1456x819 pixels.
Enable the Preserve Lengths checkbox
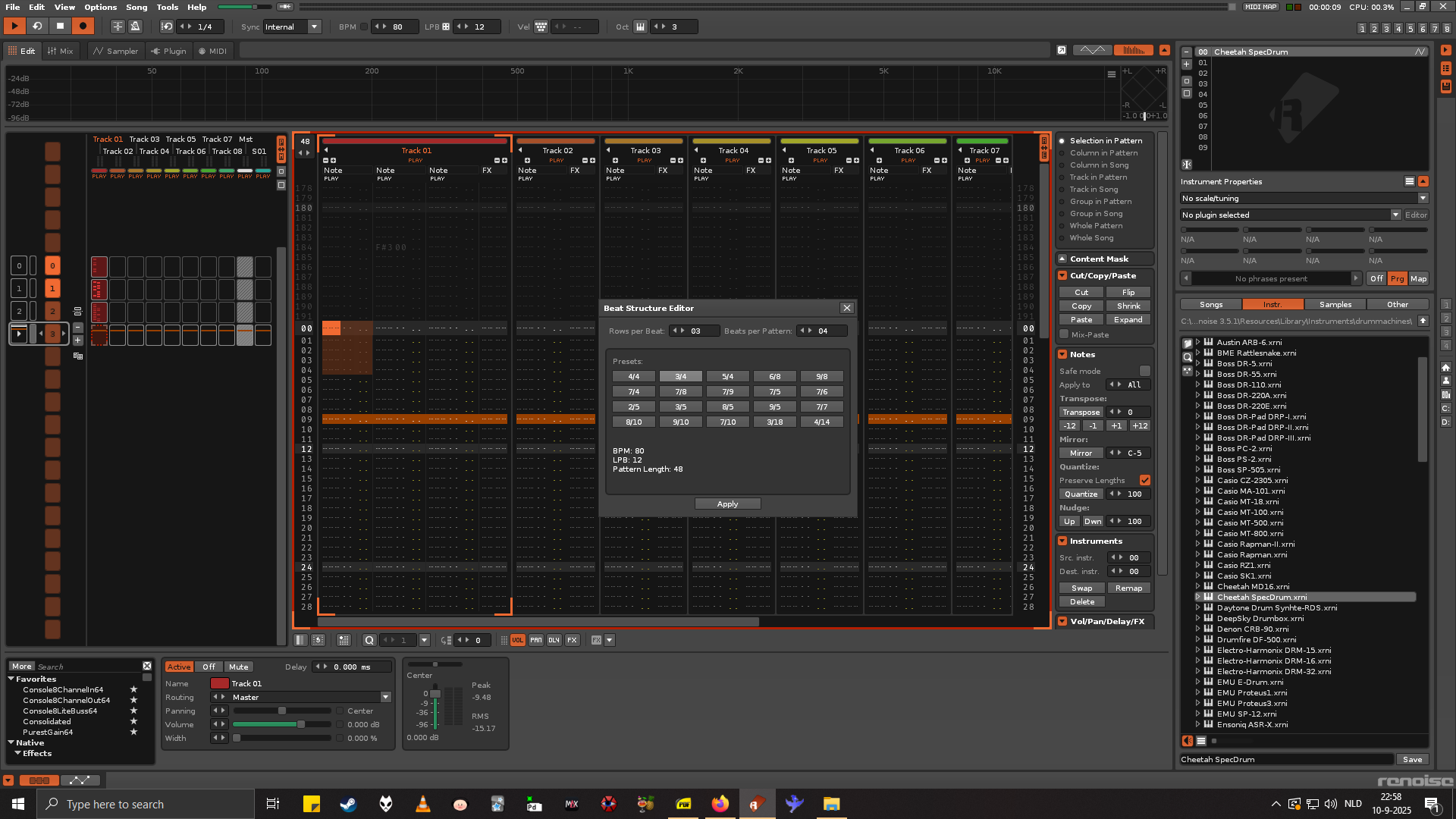click(x=1144, y=481)
